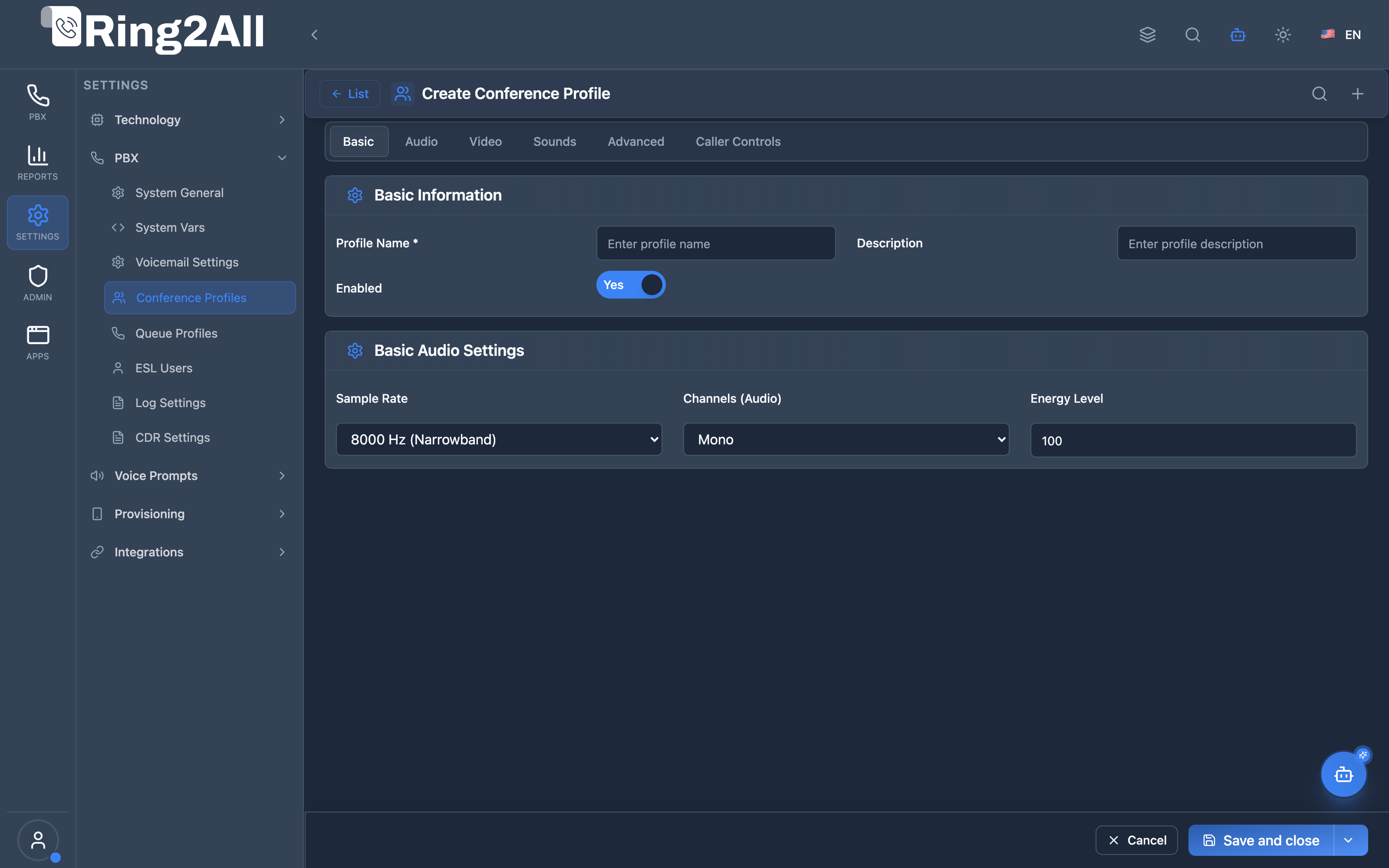Open the Channels (Audio) dropdown
The width and height of the screenshot is (1389, 868).
point(846,439)
